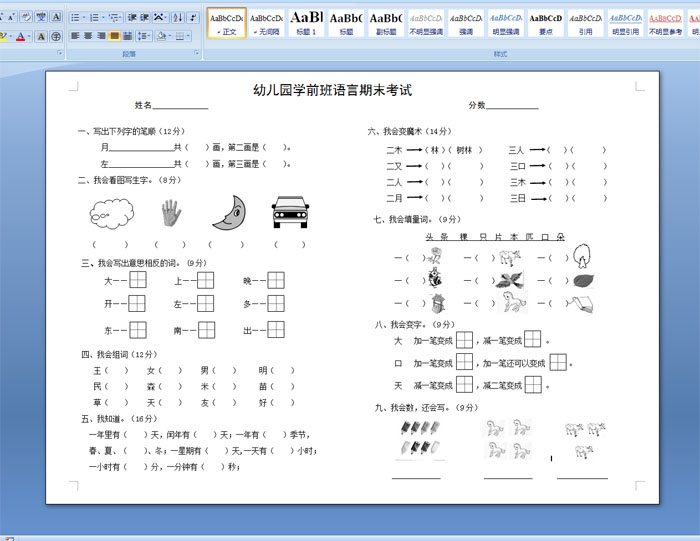Apply the 不明显参考 style
The width and height of the screenshot is (700, 541).
click(x=665, y=23)
